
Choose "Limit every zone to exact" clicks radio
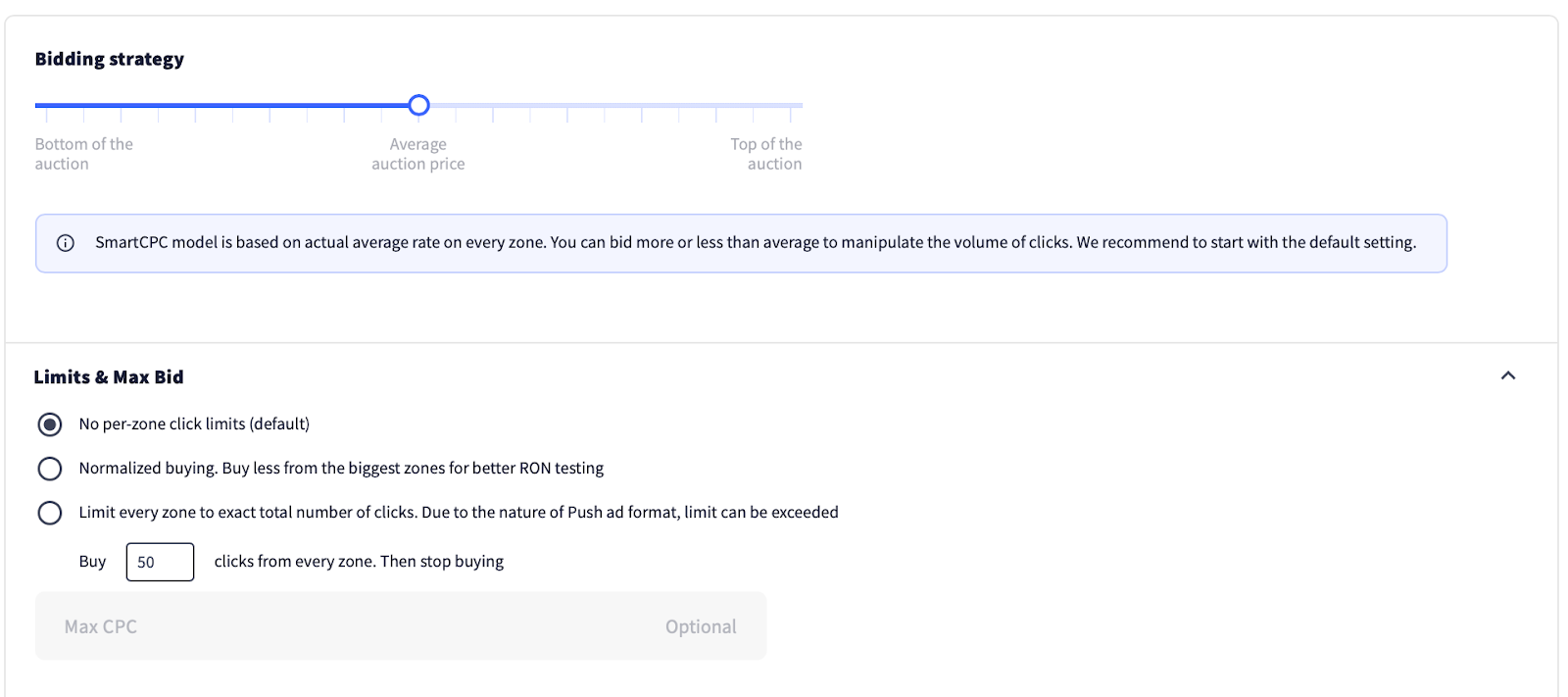coord(50,513)
